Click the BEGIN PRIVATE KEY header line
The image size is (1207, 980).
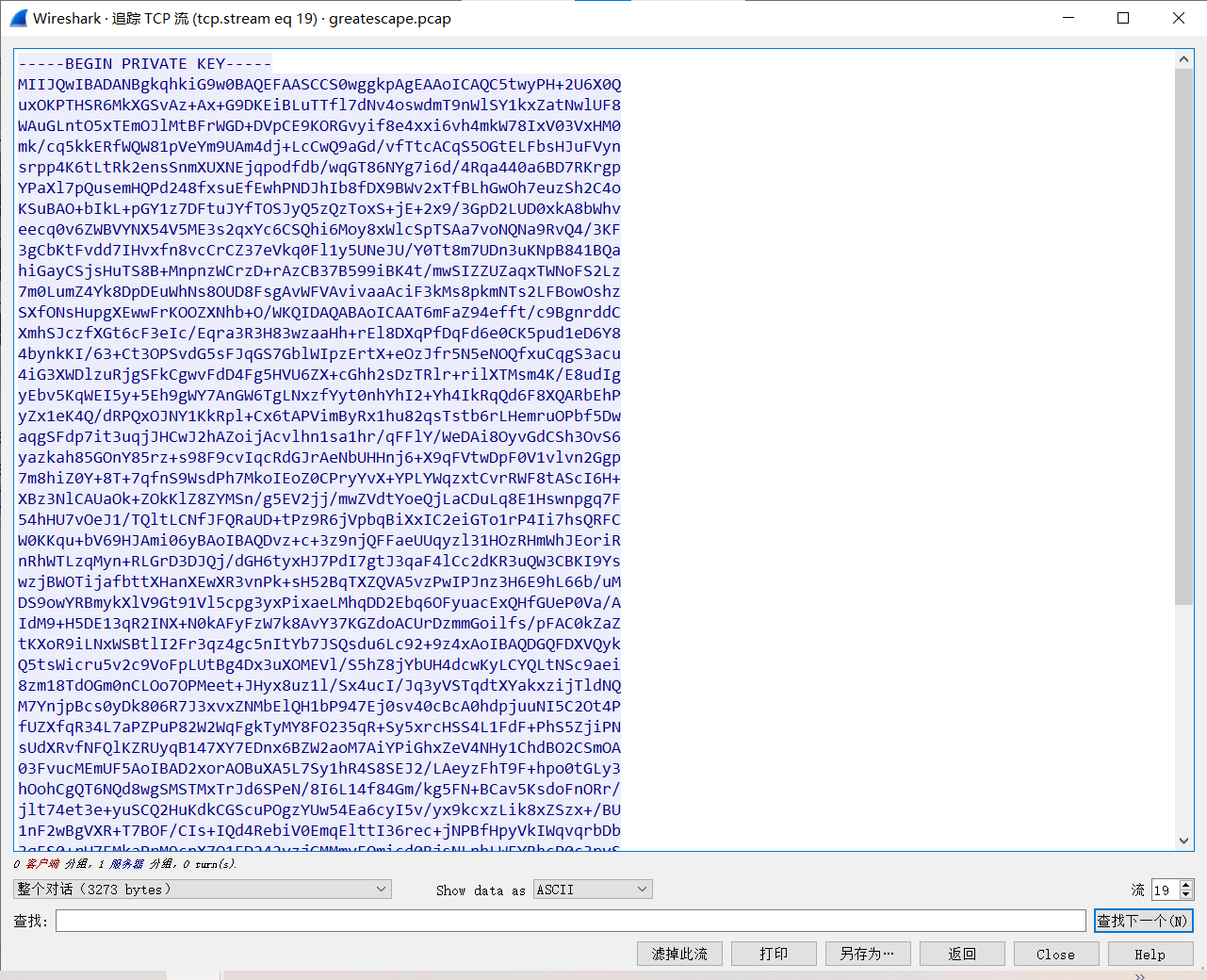tap(145, 64)
